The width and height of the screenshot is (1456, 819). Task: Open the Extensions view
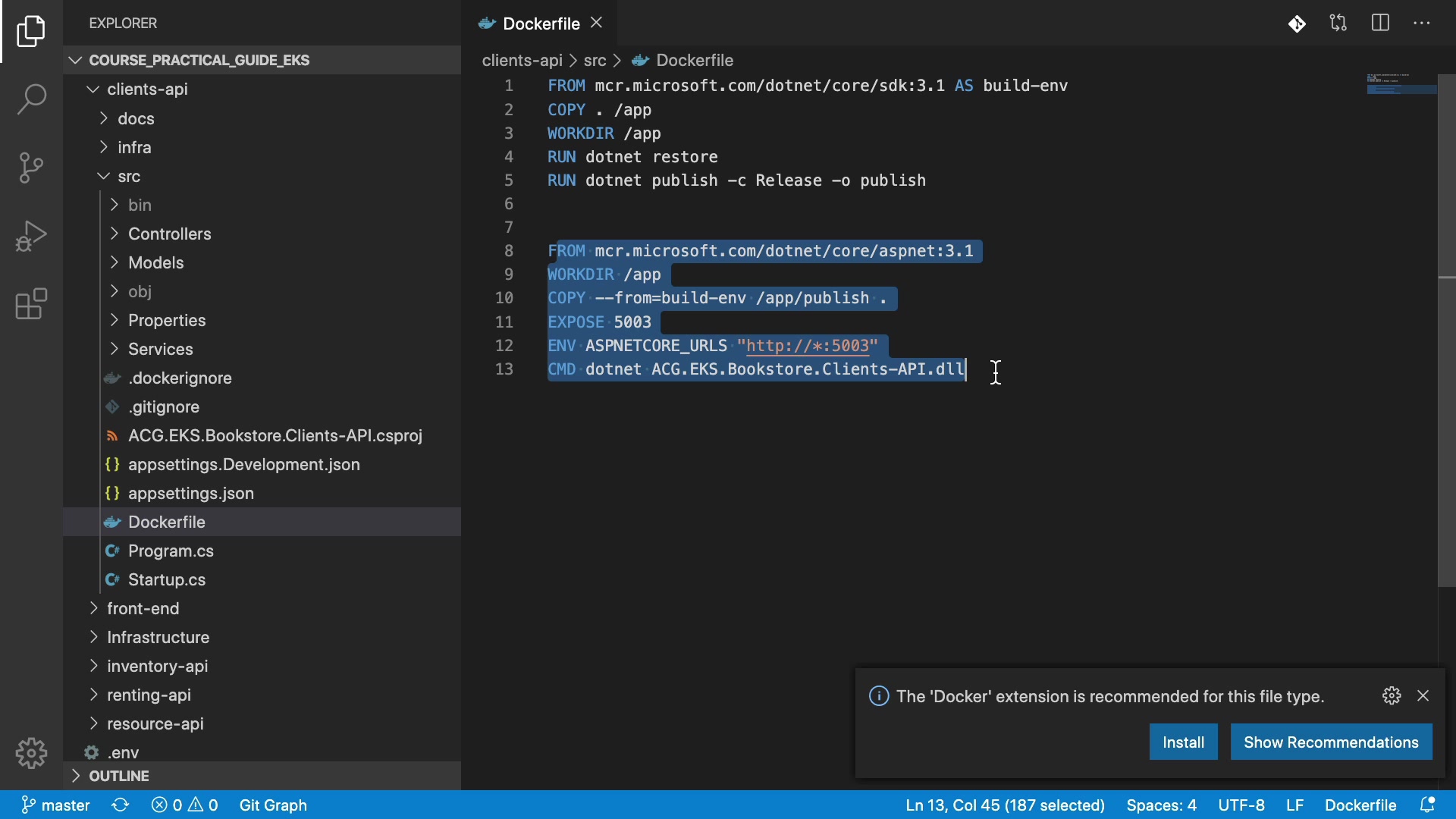pyautogui.click(x=31, y=304)
